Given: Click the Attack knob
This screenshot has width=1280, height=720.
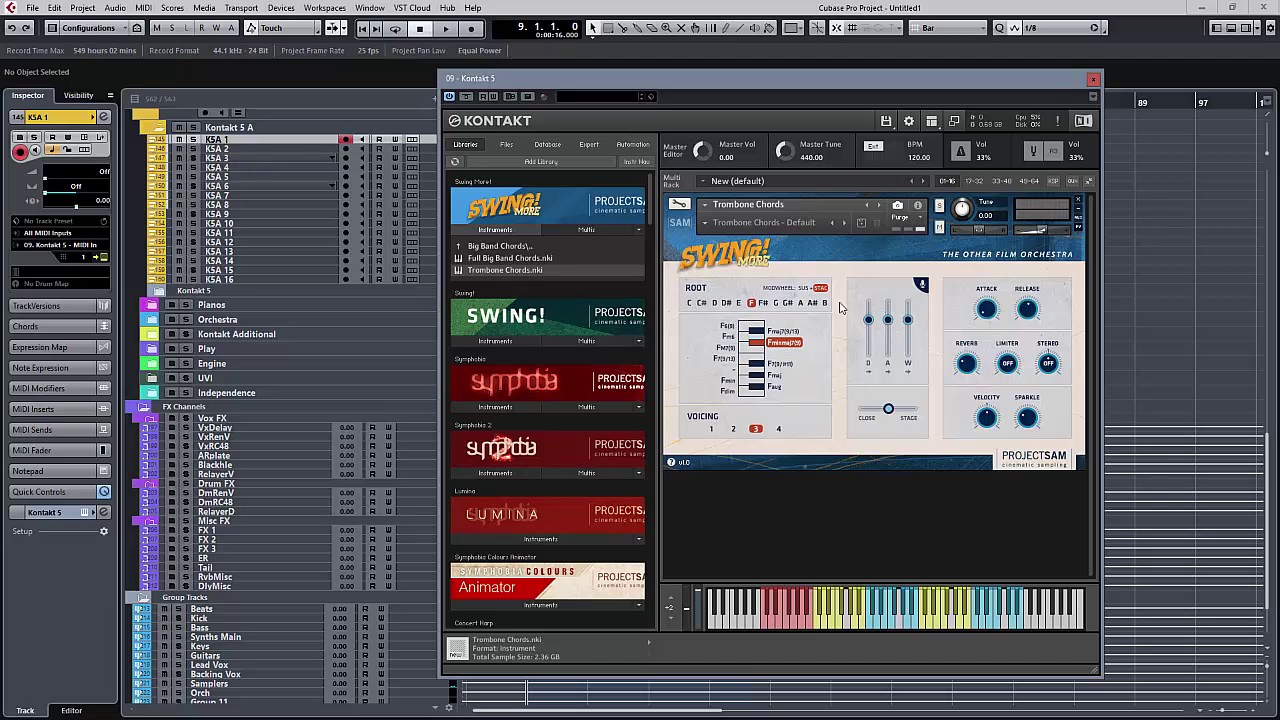Looking at the screenshot, I should pos(986,310).
